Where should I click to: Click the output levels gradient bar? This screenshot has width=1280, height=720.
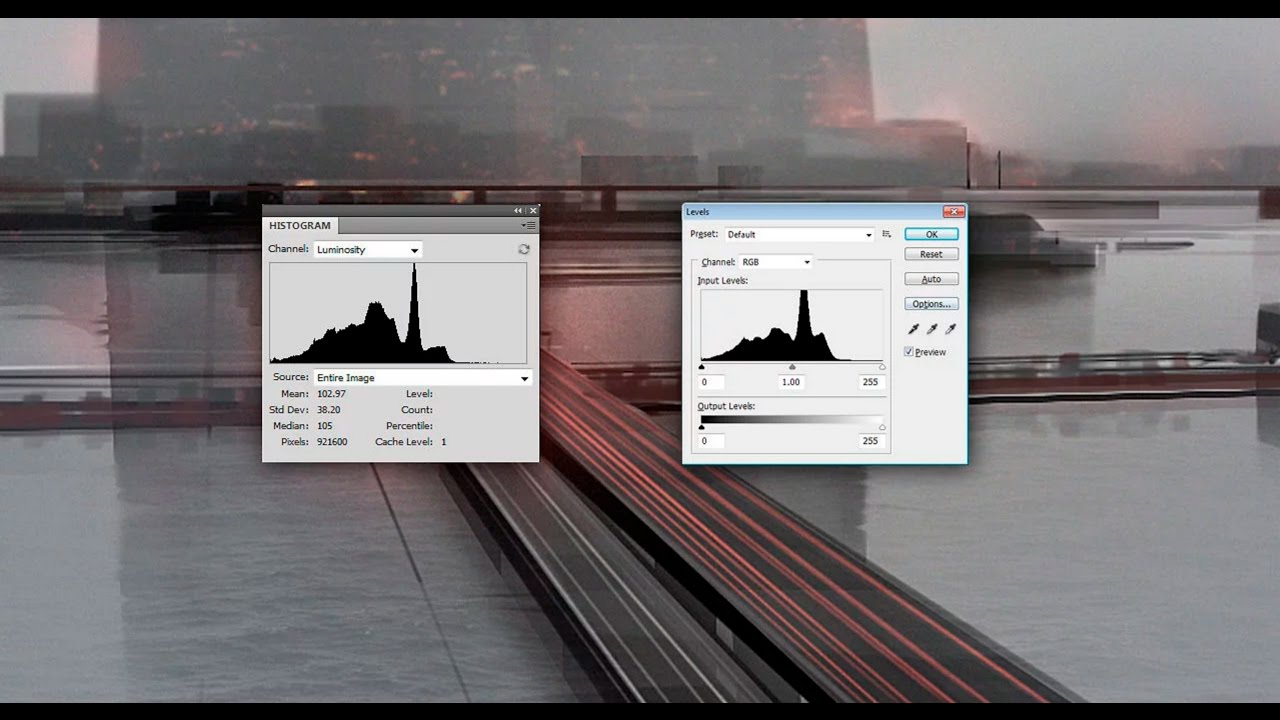[792, 418]
